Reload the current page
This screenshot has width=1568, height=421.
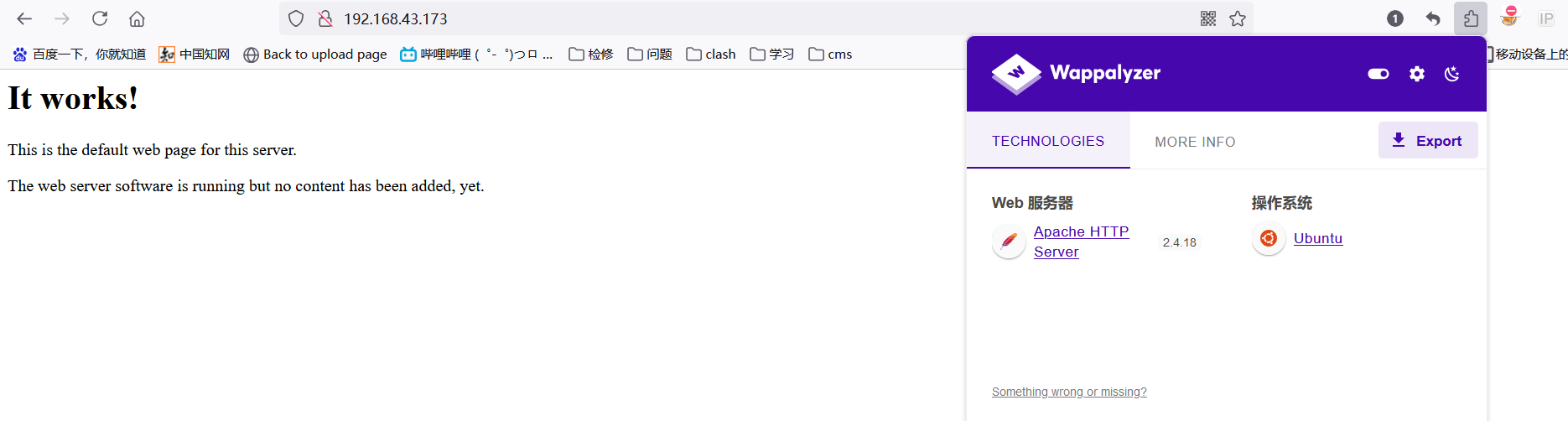point(100,18)
